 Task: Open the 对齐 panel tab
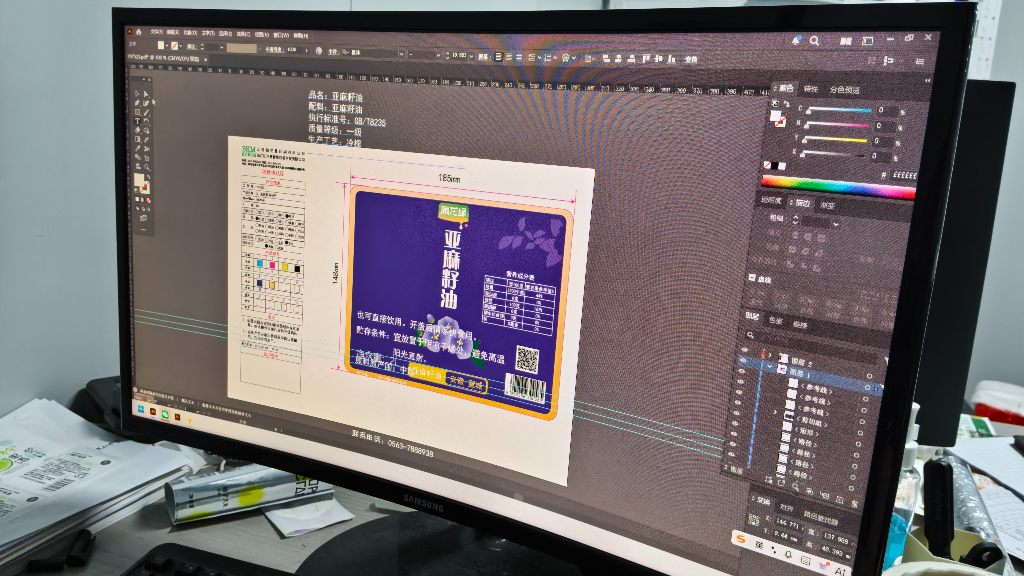click(x=786, y=507)
